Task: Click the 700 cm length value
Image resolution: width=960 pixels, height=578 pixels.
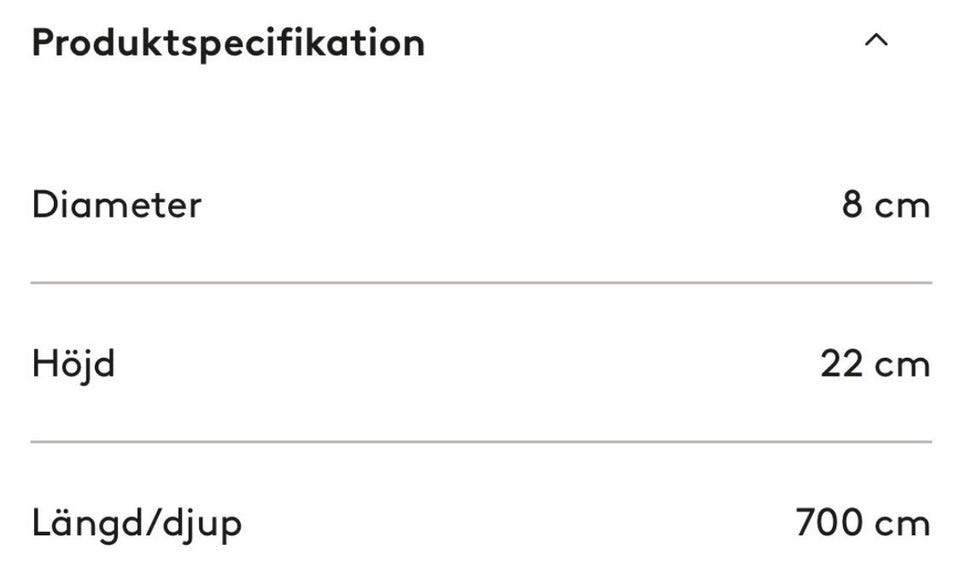Action: pyautogui.click(x=863, y=523)
